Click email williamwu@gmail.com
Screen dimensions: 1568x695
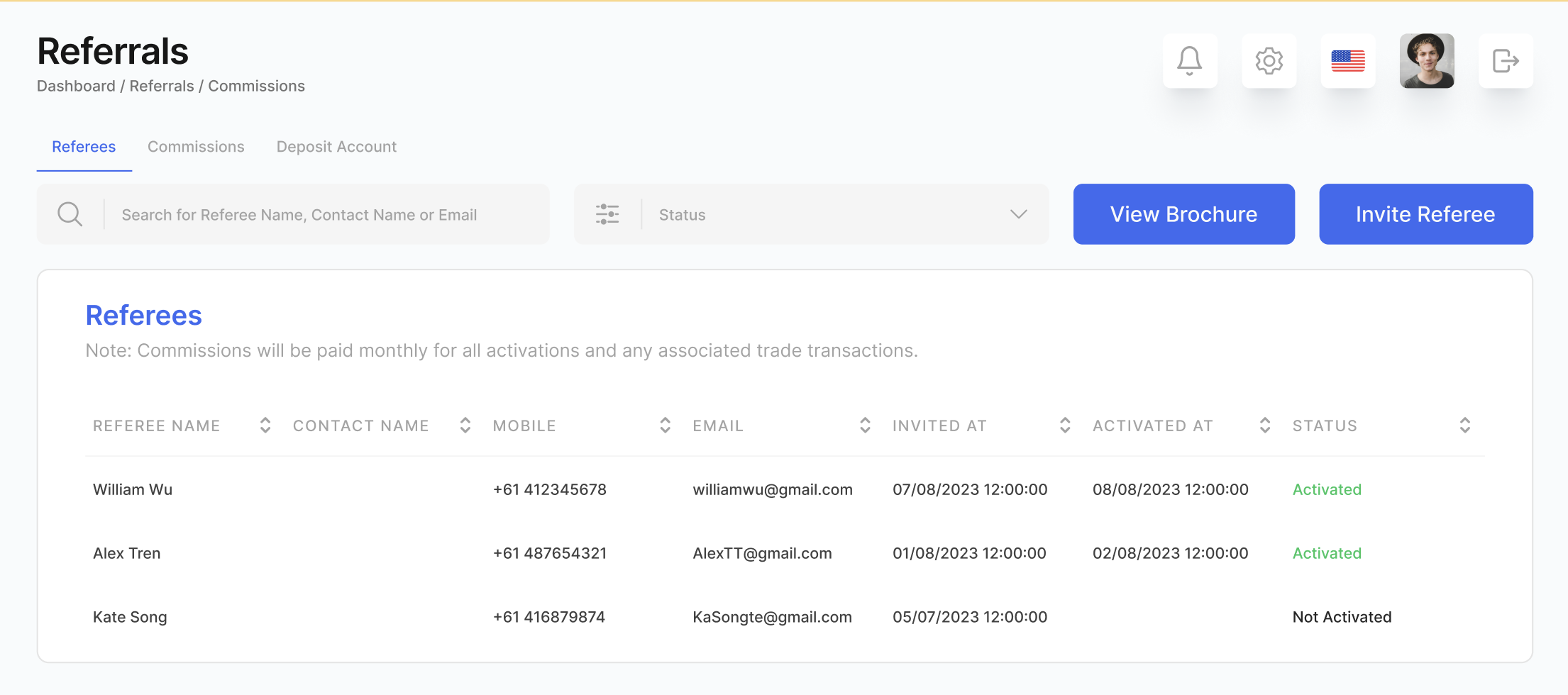tap(773, 489)
